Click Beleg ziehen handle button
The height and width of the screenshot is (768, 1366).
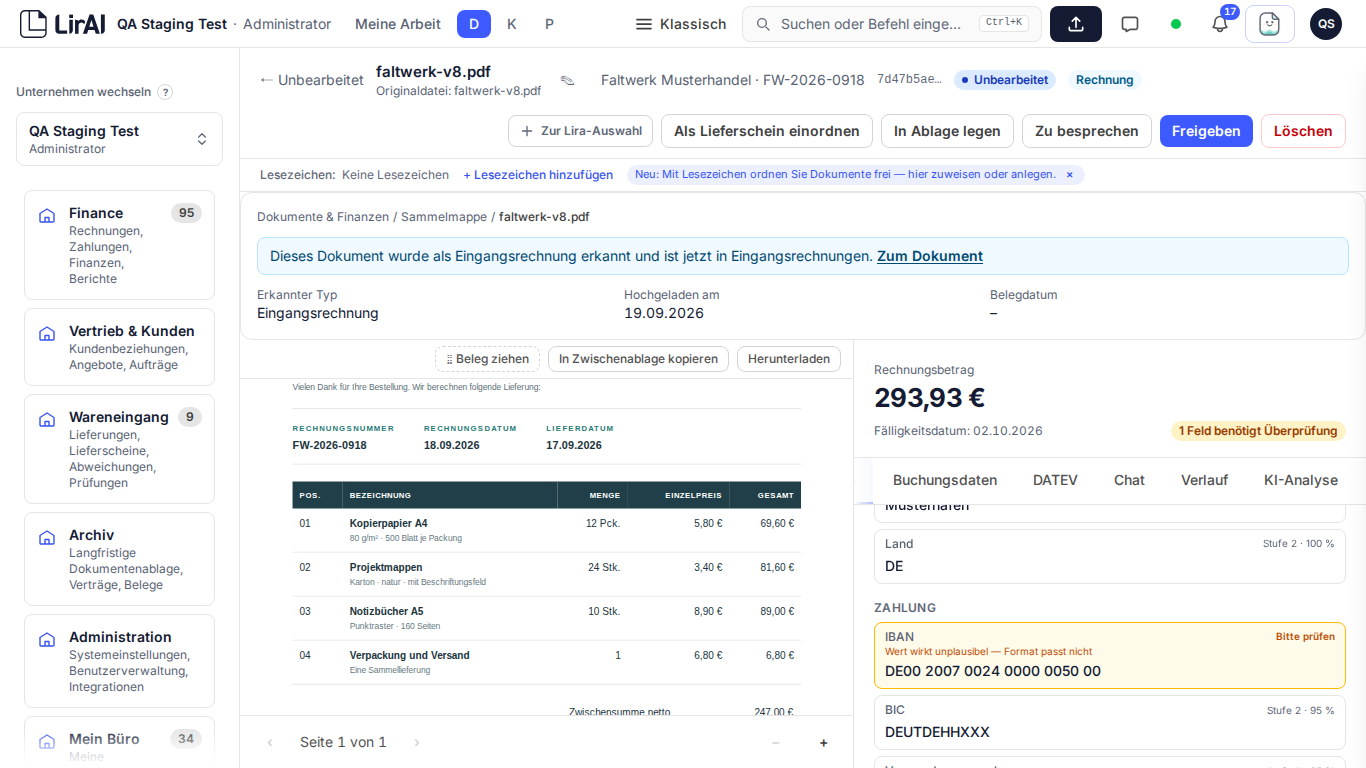(487, 359)
